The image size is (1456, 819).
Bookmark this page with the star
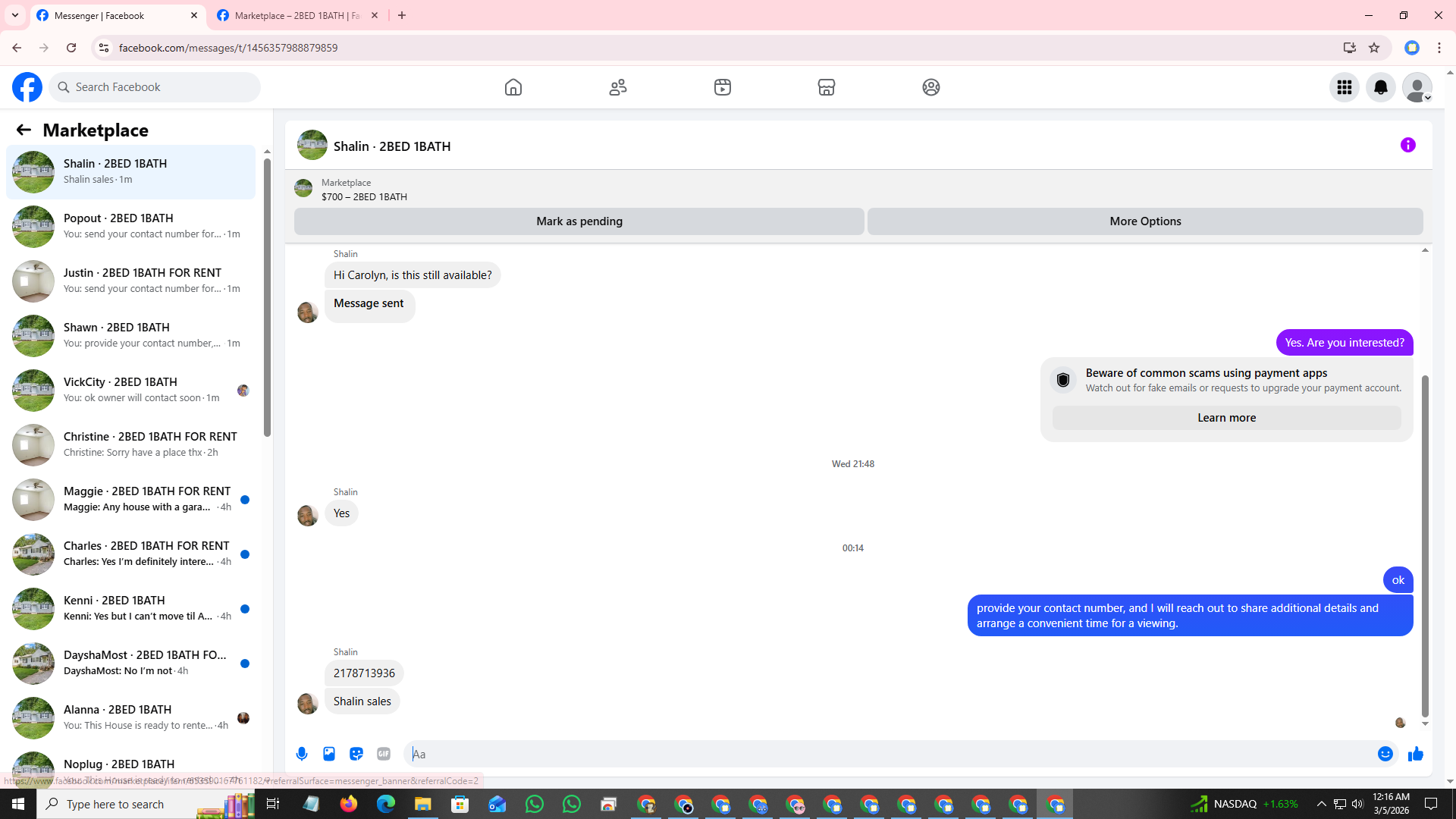[1374, 48]
